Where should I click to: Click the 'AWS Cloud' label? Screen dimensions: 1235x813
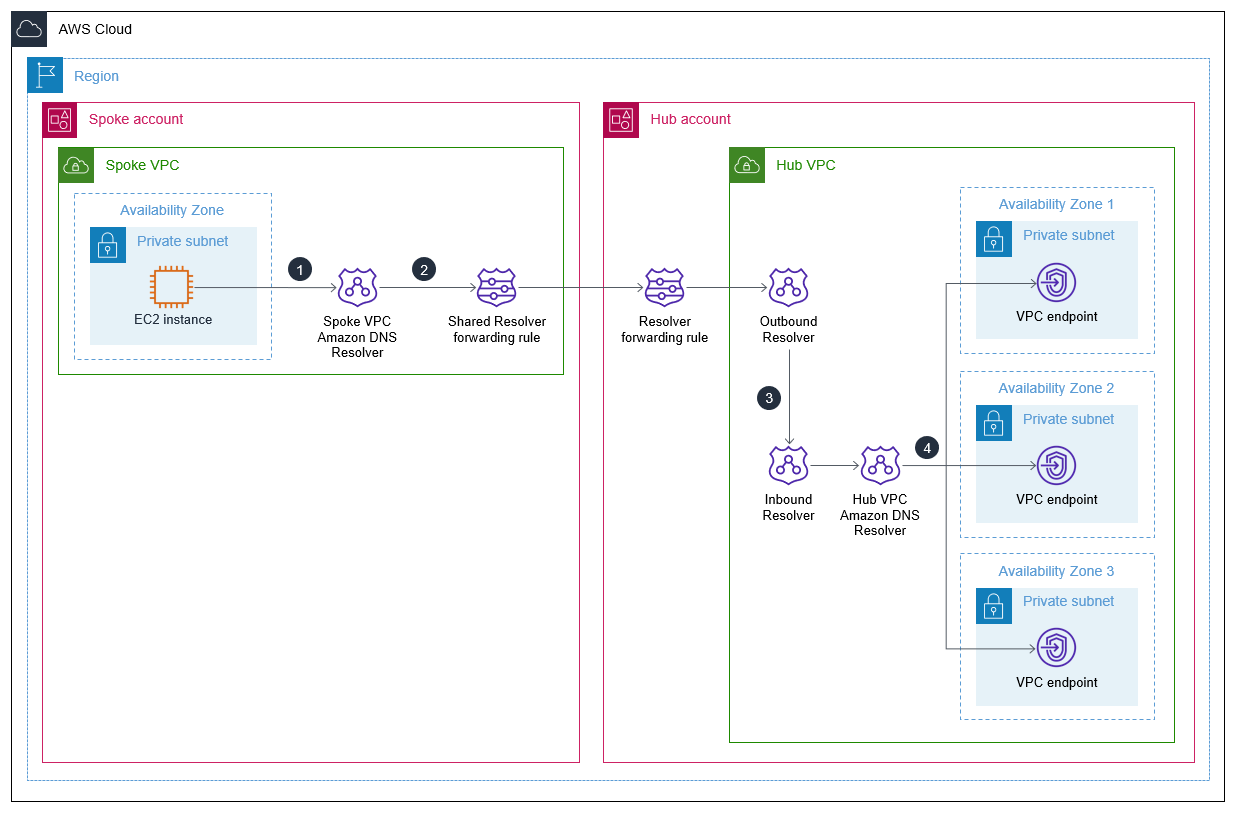pos(96,29)
